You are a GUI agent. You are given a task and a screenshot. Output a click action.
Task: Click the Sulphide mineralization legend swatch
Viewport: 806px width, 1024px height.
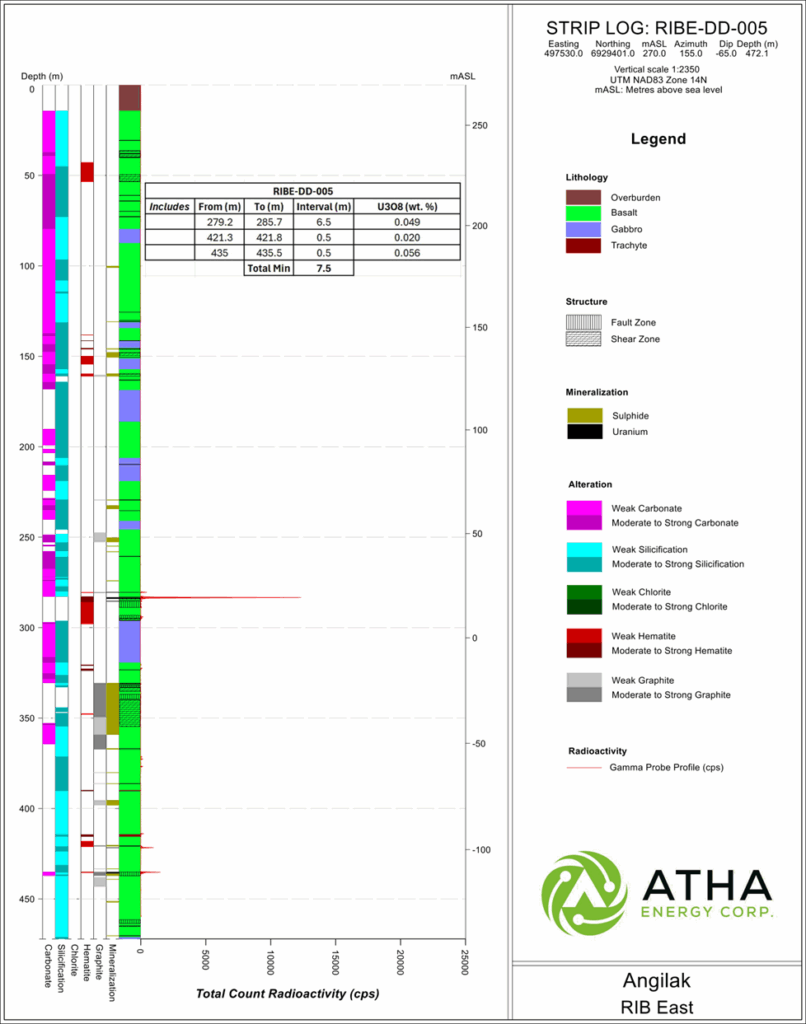pos(584,415)
